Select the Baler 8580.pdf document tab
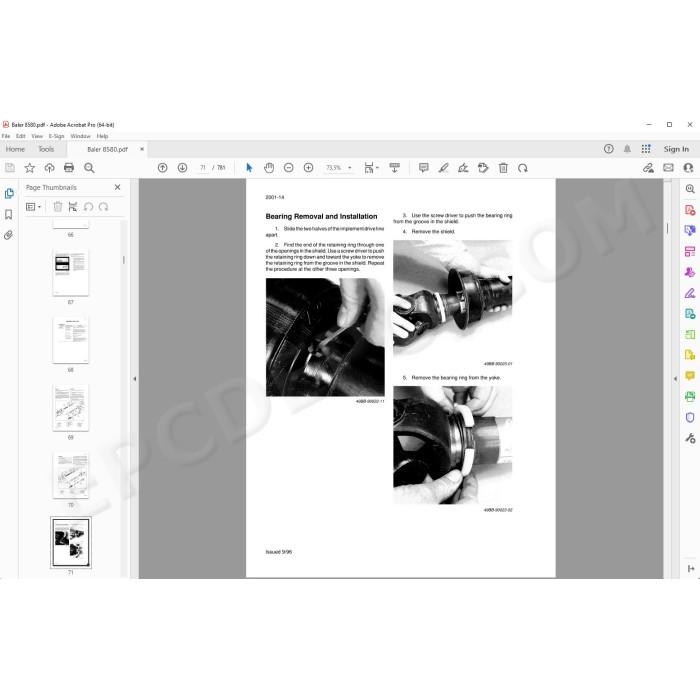The height and width of the screenshot is (700, 700). tap(107, 149)
